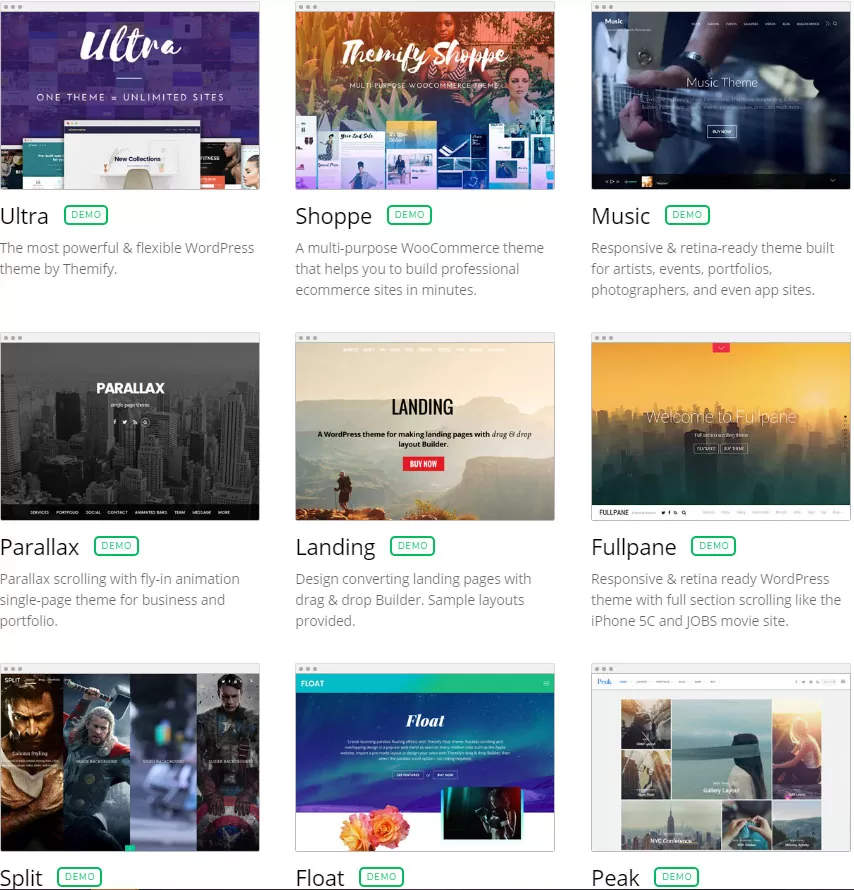
Task: Launch the Music theme demo
Action: point(687,215)
